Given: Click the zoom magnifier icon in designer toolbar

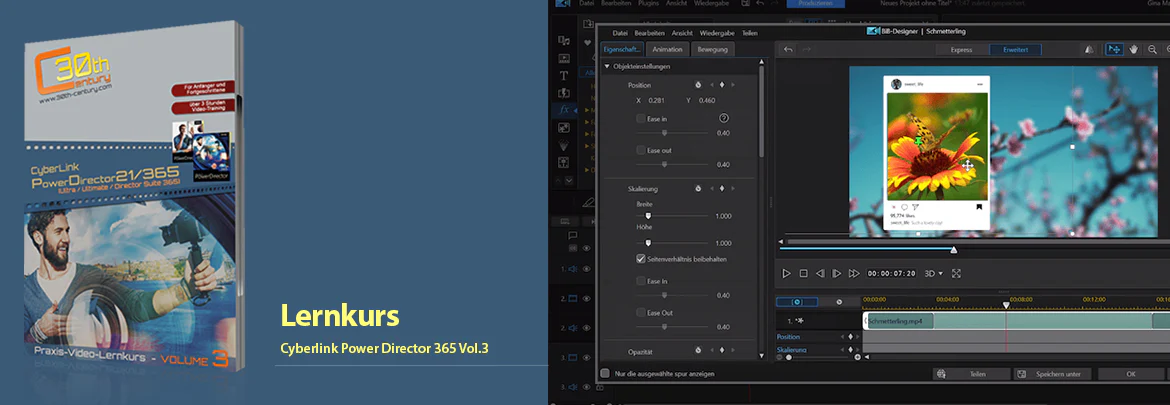Looking at the screenshot, I should pyautogui.click(x=1152, y=49).
